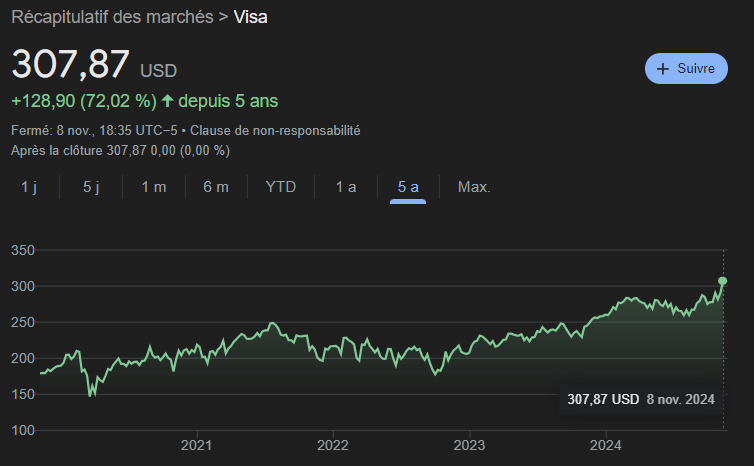Show the 1 a chart range
This screenshot has width=754, height=466.
346,187
